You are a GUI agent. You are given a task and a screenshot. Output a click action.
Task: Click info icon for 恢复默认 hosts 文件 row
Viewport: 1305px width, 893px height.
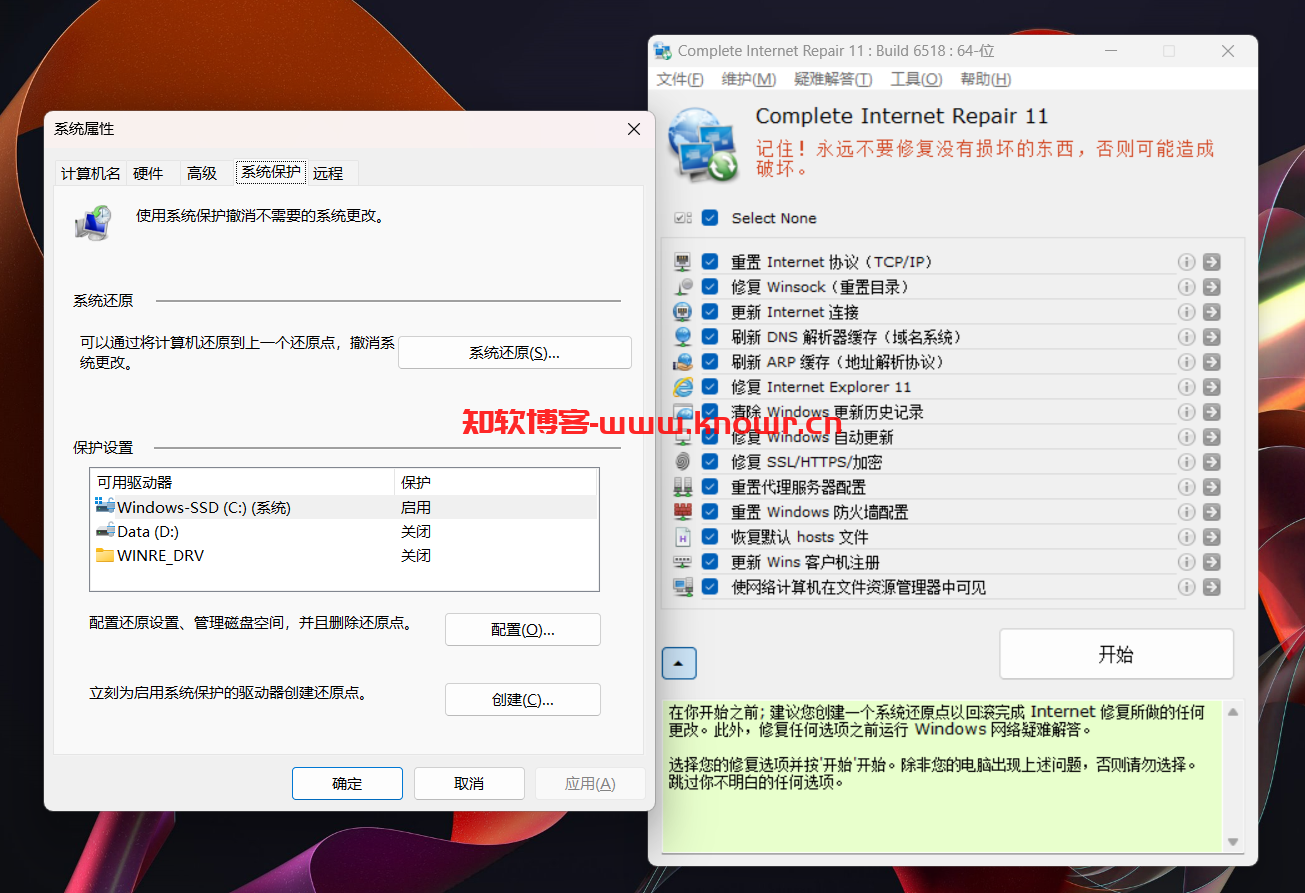(1187, 537)
